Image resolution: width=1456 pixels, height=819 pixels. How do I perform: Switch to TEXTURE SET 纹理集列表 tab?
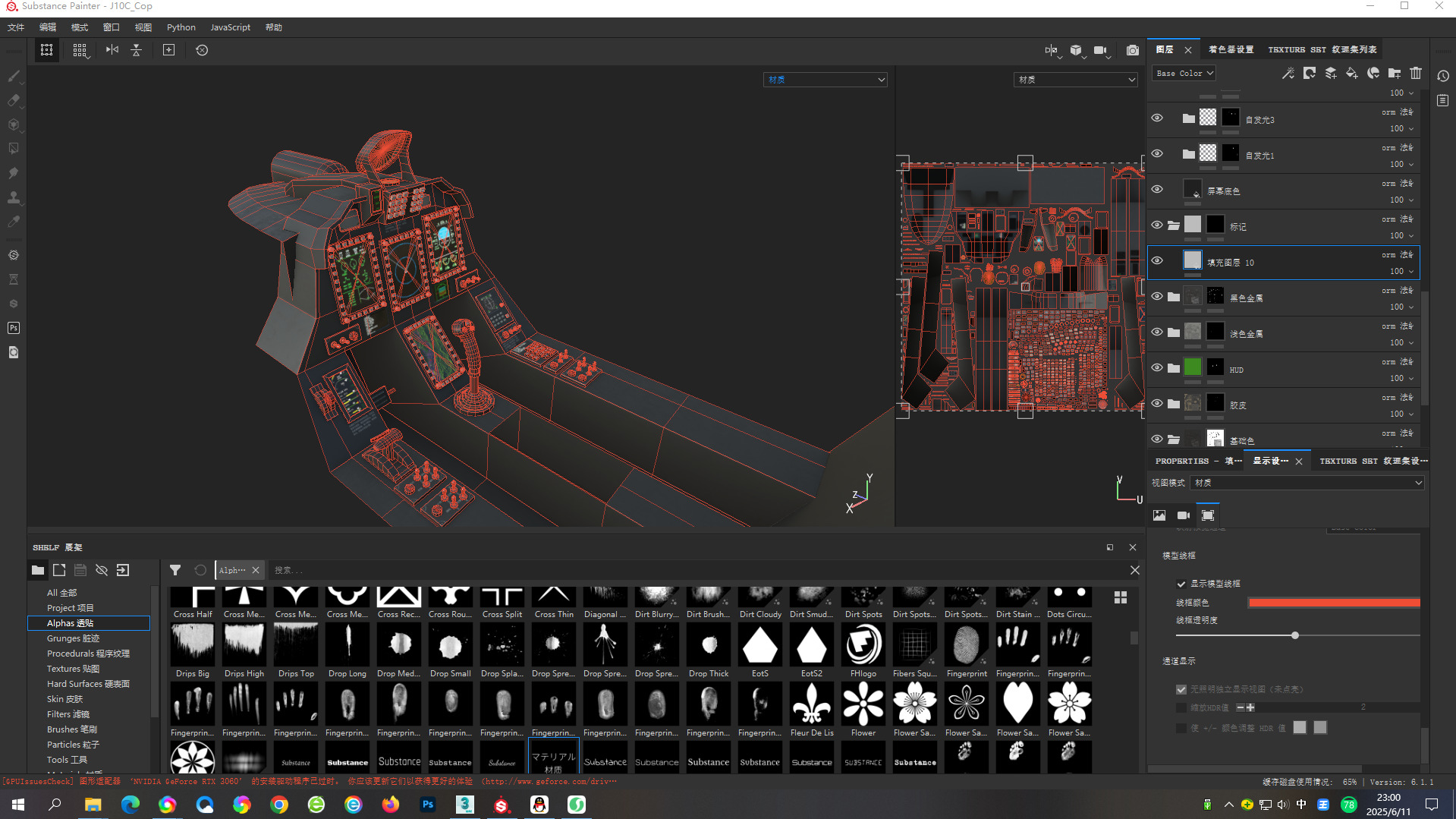[1322, 49]
